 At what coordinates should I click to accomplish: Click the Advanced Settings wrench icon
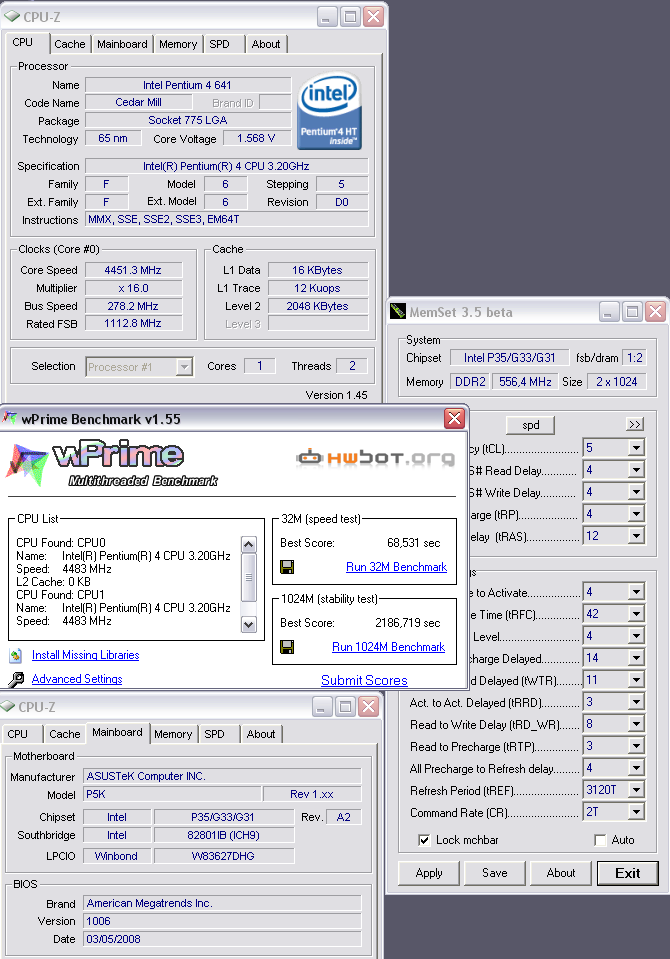[x=16, y=679]
